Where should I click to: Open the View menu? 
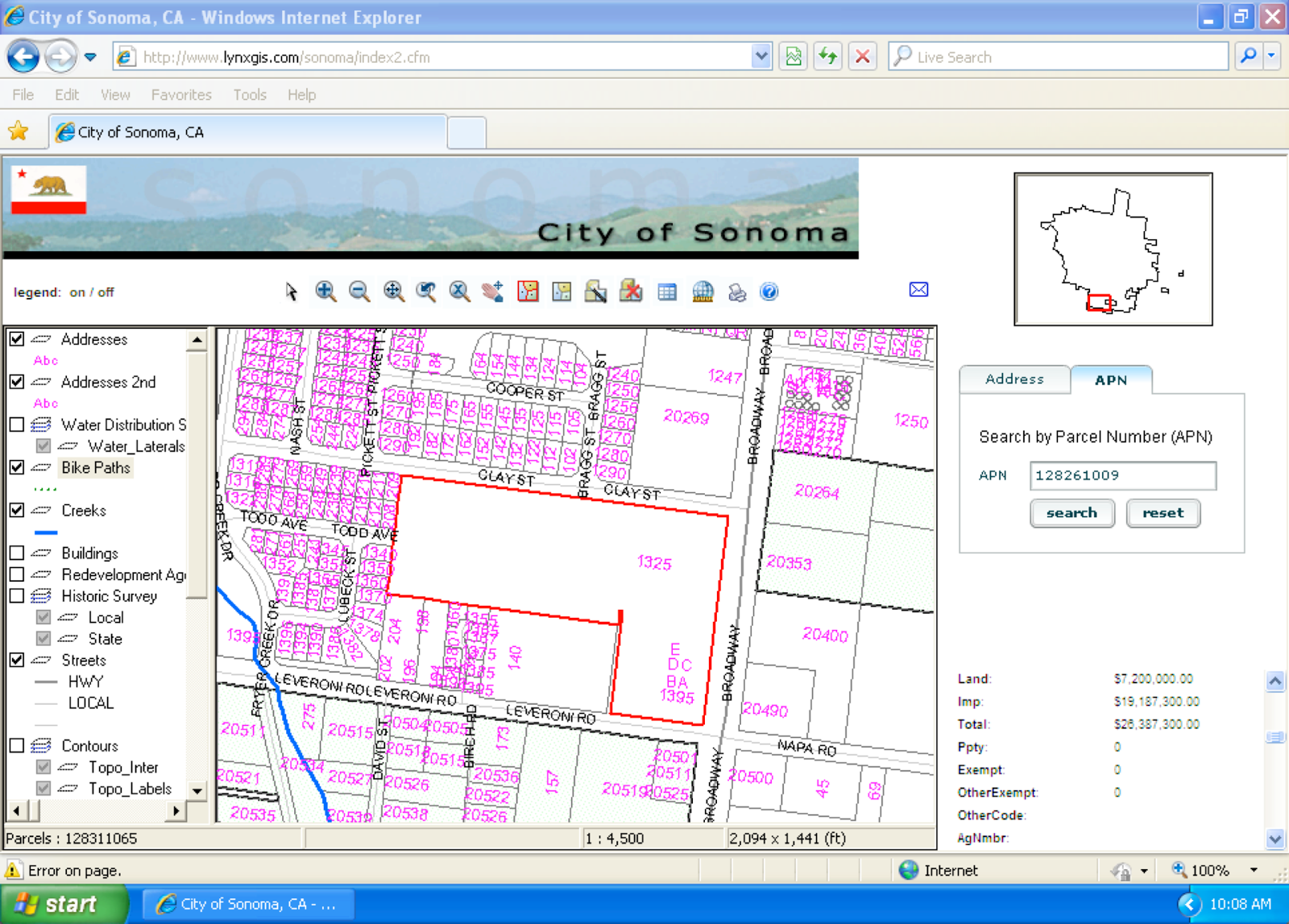tap(115, 94)
